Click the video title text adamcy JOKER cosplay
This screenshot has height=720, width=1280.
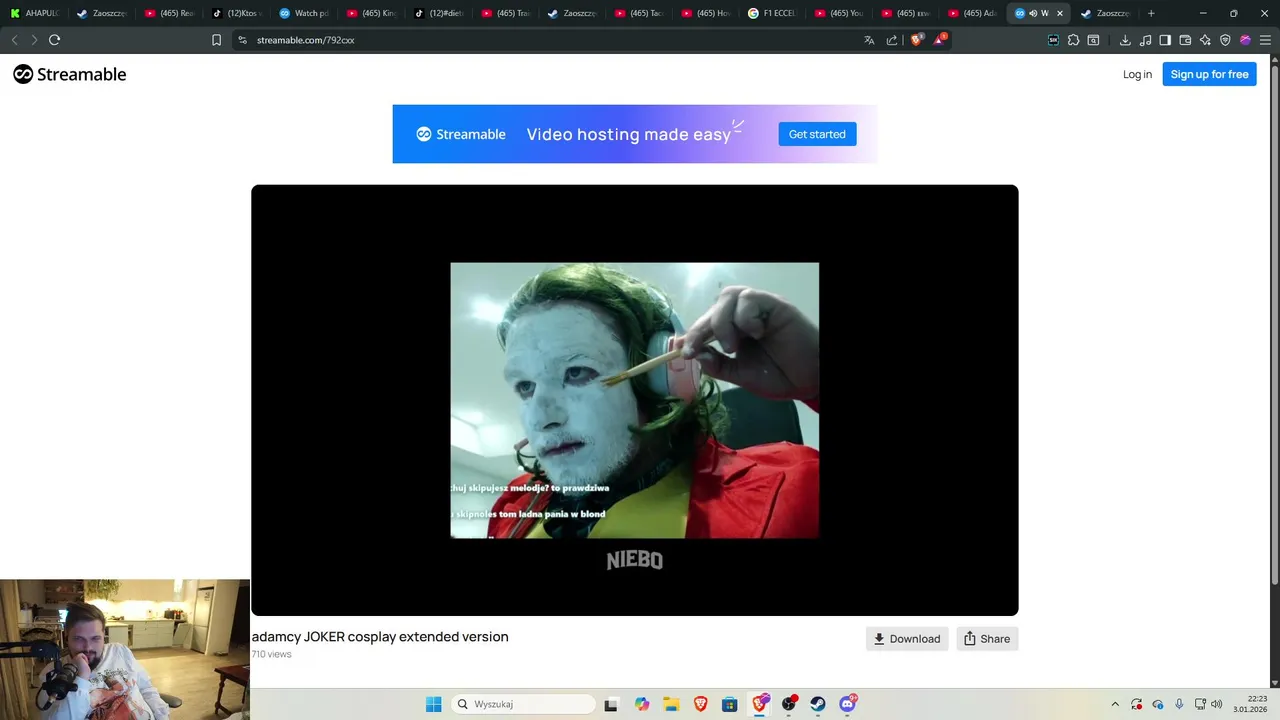[380, 637]
